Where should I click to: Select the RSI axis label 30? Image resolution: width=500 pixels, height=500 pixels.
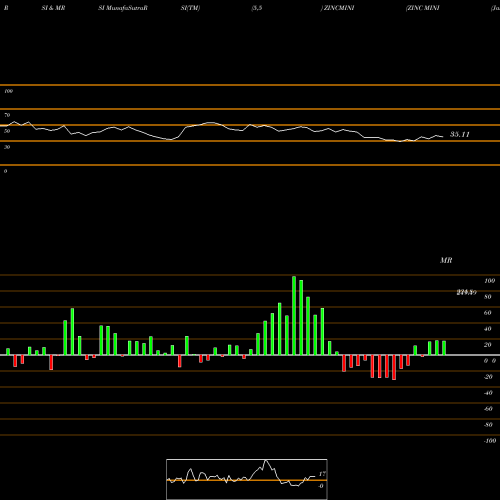[x=7, y=147]
